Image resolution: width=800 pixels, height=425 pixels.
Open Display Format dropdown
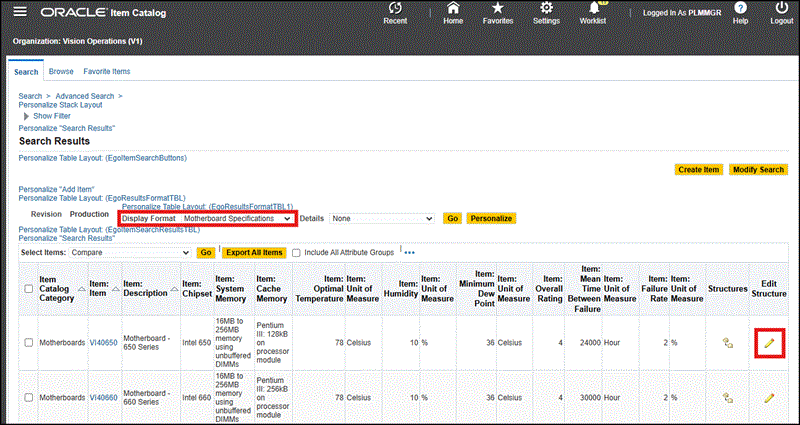238,218
